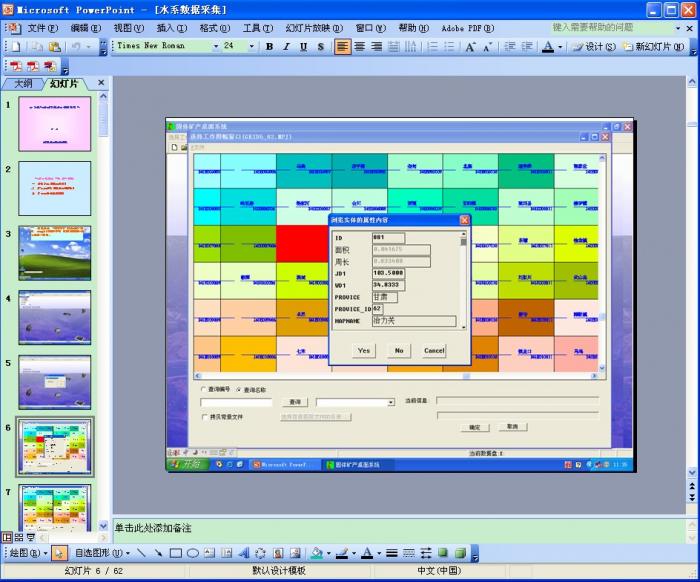This screenshot has height=582, width=700.
Task: Click the 新幻灯片 new slide button
Action: pyautogui.click(x=655, y=47)
